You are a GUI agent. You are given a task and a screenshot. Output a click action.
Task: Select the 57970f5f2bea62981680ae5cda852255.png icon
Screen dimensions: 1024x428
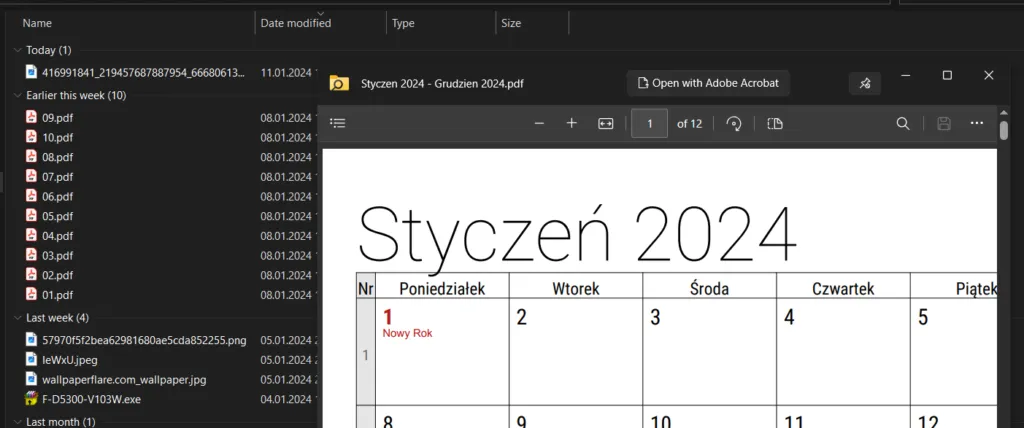click(31, 339)
